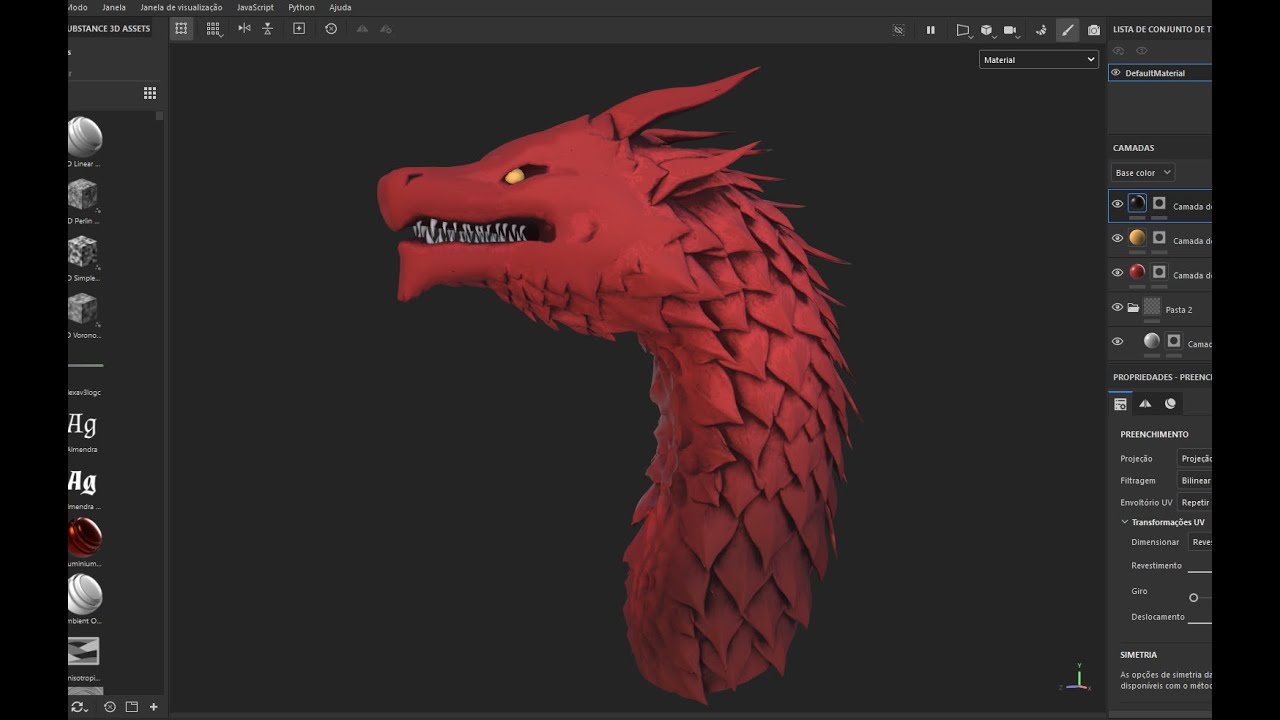This screenshot has width=1280, height=720.
Task: Open the JavaScript menu
Action: 255,7
